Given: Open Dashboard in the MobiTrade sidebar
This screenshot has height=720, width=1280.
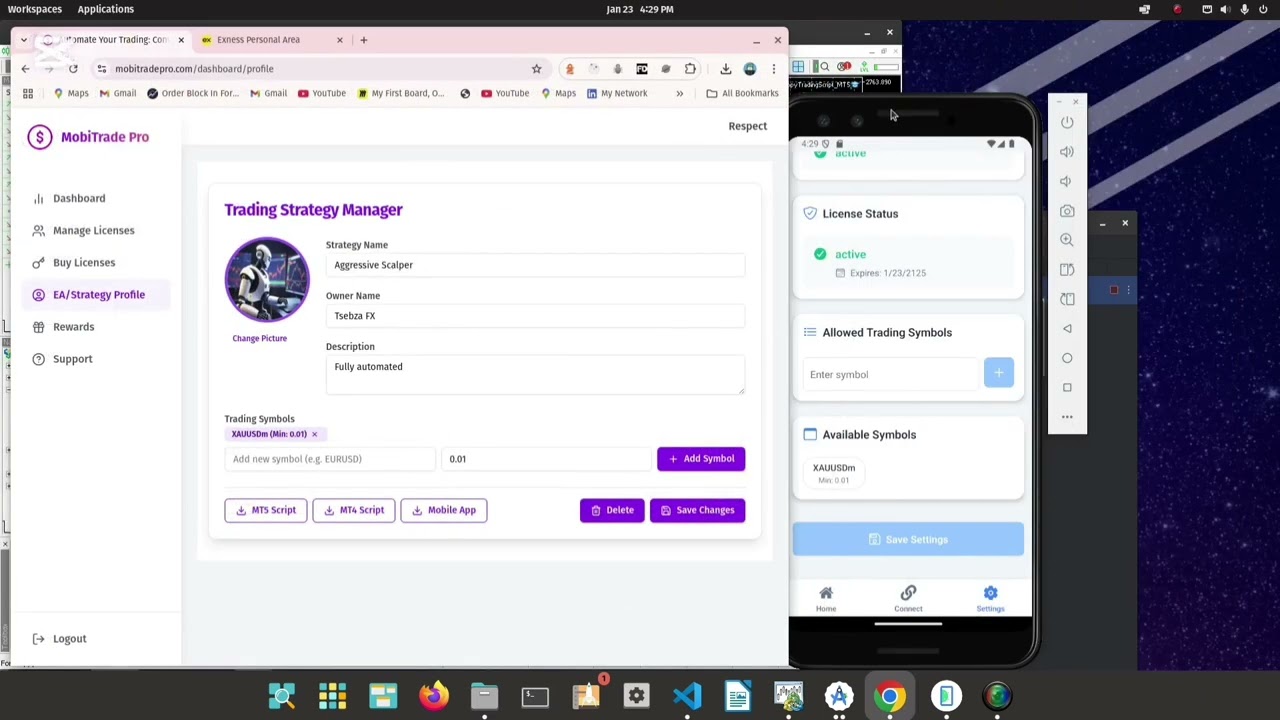Looking at the screenshot, I should click(79, 198).
